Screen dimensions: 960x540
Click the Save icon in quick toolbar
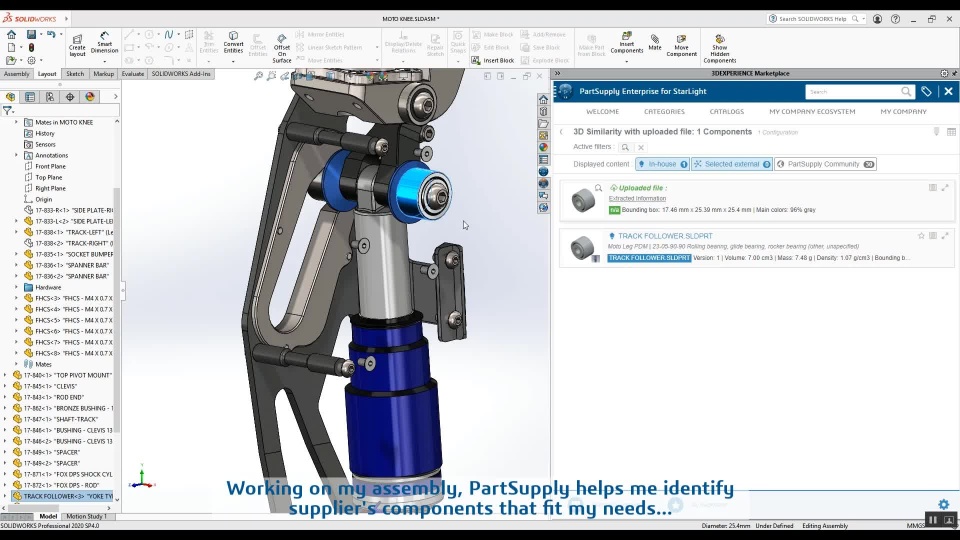[x=31, y=34]
